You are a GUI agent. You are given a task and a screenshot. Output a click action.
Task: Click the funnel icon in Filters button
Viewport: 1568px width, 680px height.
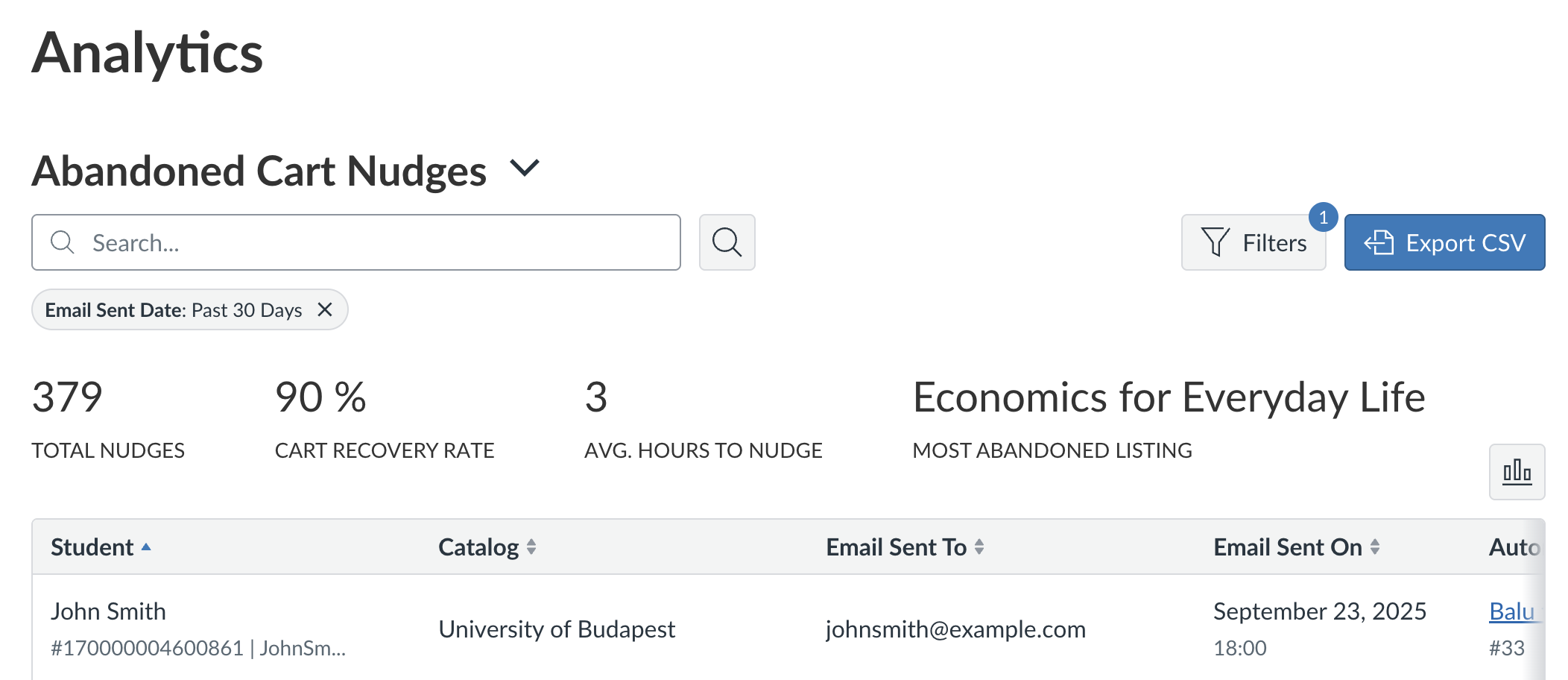tap(1215, 242)
